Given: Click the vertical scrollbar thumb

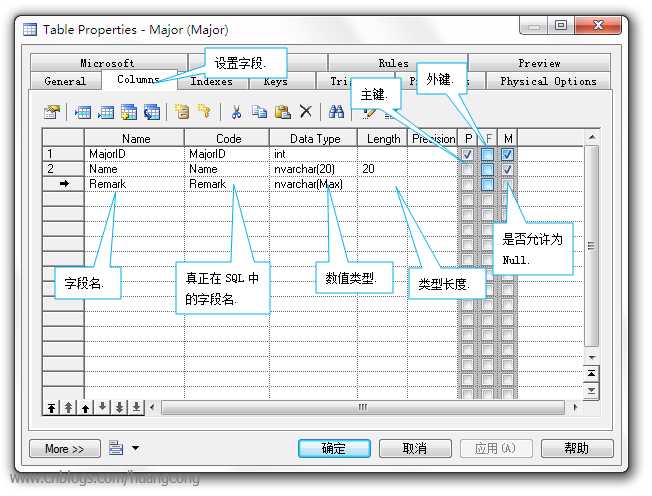Looking at the screenshot, I should pos(592,245).
